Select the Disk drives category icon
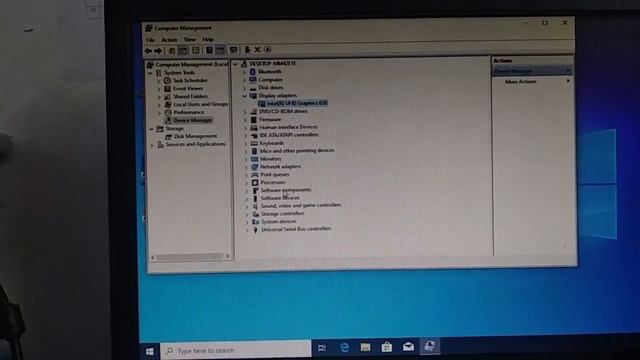Viewport: 640px width, 360px height. 253,88
